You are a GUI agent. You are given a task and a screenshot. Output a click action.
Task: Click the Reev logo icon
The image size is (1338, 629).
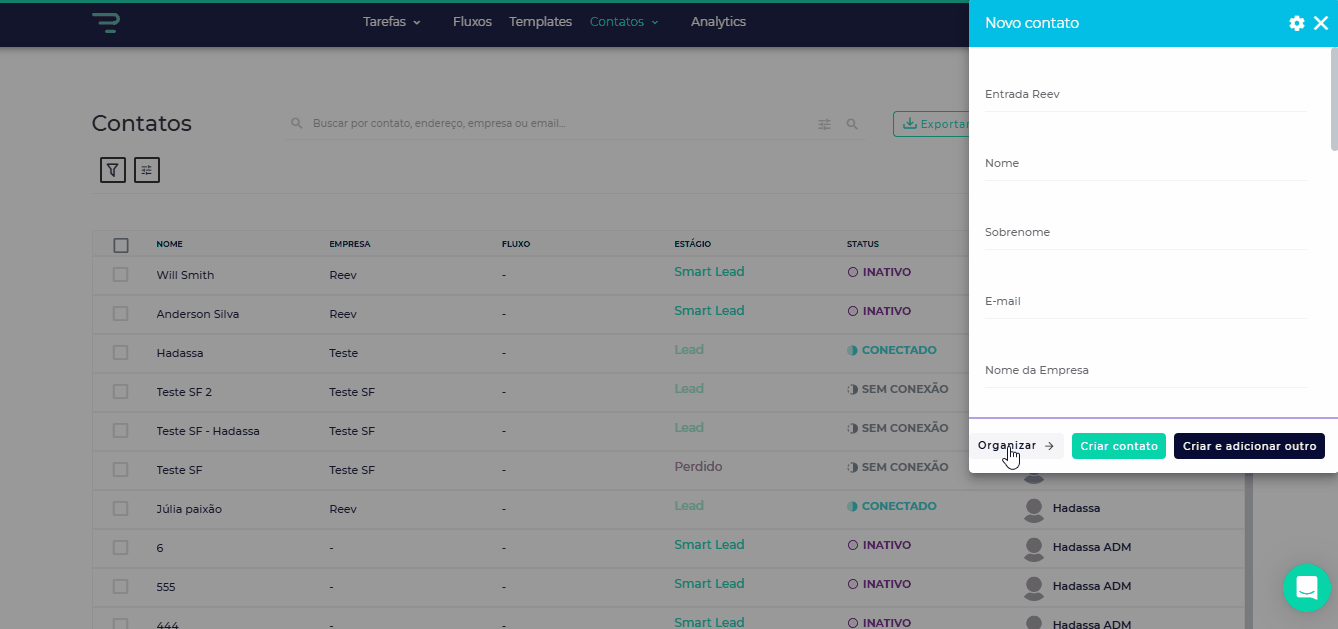(106, 22)
